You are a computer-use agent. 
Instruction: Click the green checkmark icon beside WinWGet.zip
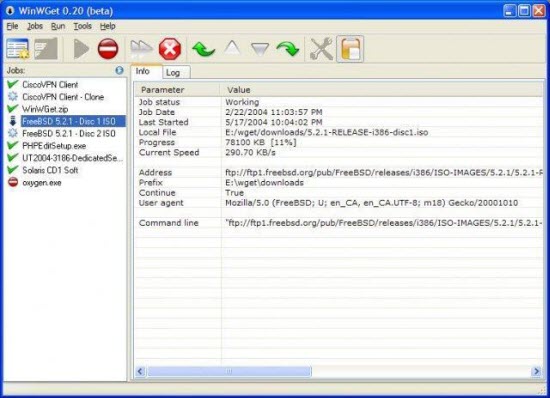tap(13, 108)
